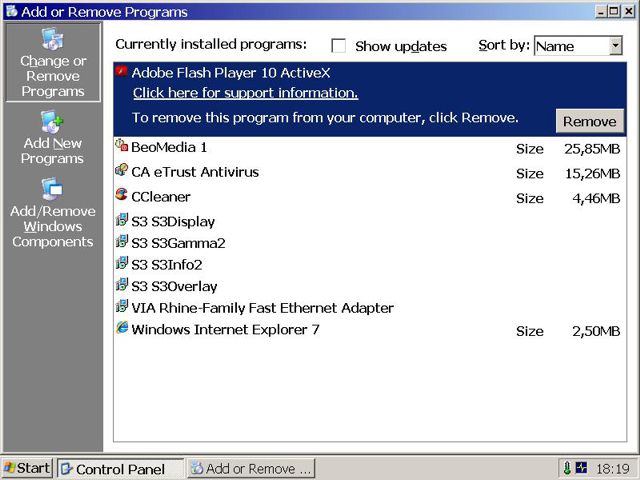Switch to Add or Remove taskbar button
Viewport: 640px width, 480px height.
tap(251, 469)
